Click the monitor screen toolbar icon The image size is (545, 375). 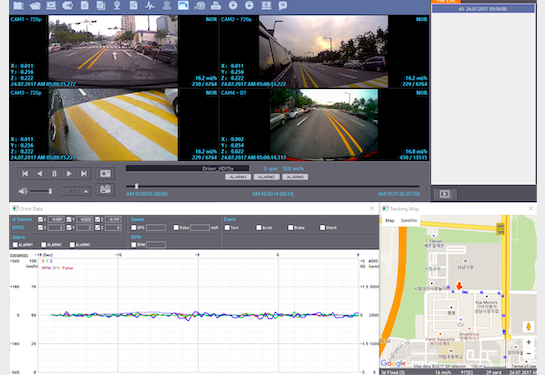(51, 5)
